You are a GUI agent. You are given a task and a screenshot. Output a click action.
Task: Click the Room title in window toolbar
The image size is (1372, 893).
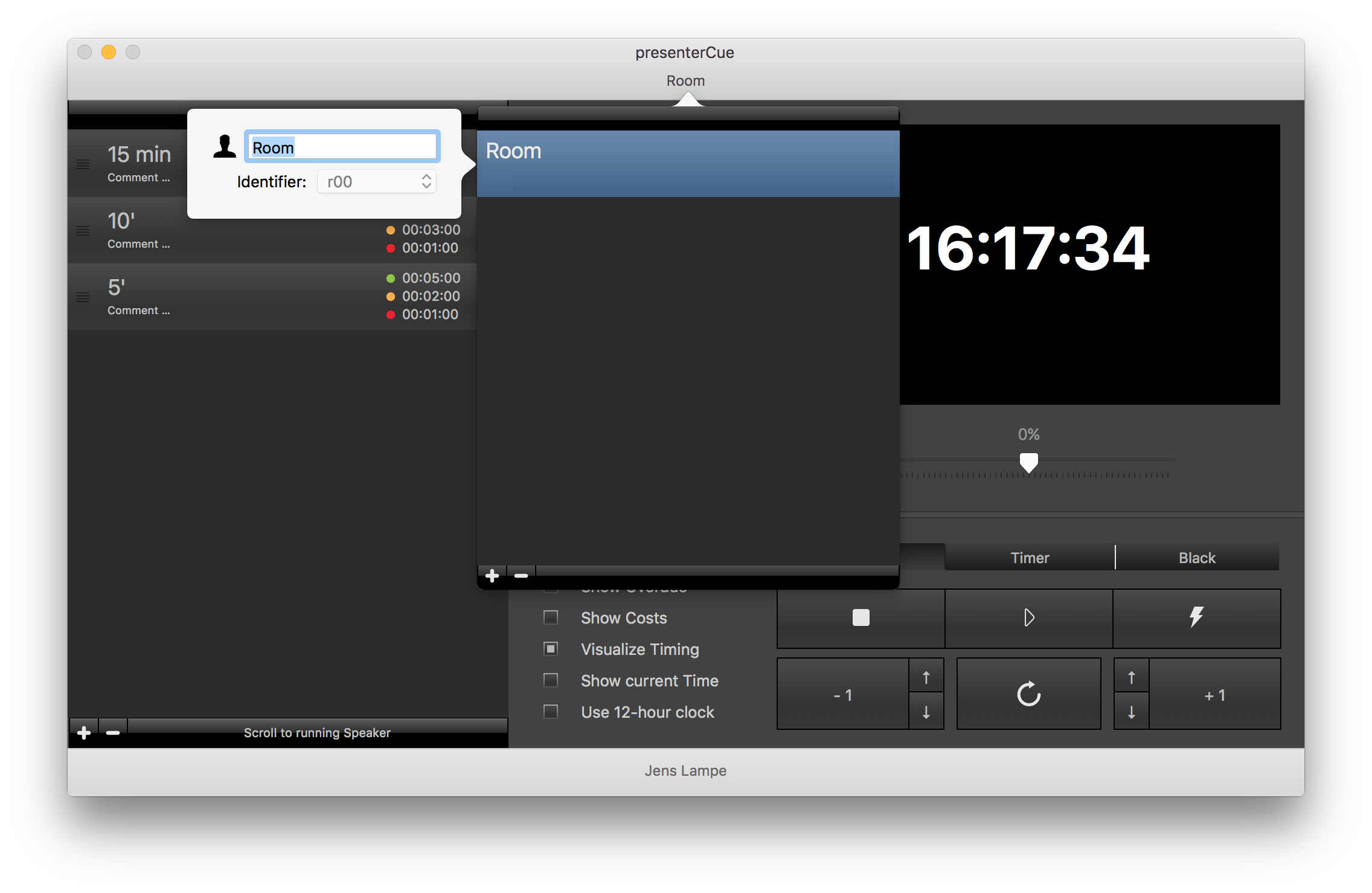685,80
